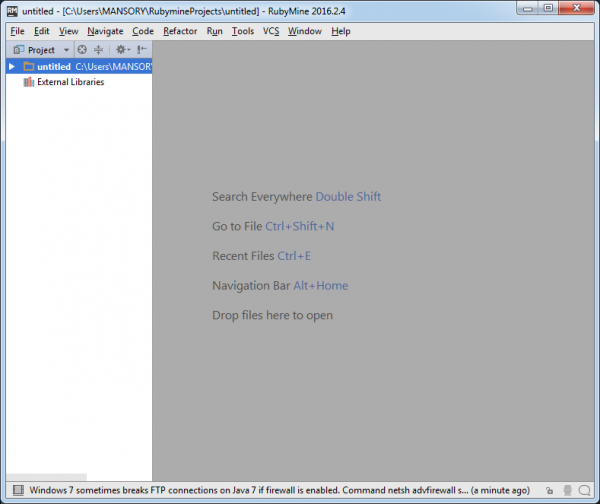Viewport: 600px width, 504px height.
Task: Open the File menu
Action: pos(17,31)
